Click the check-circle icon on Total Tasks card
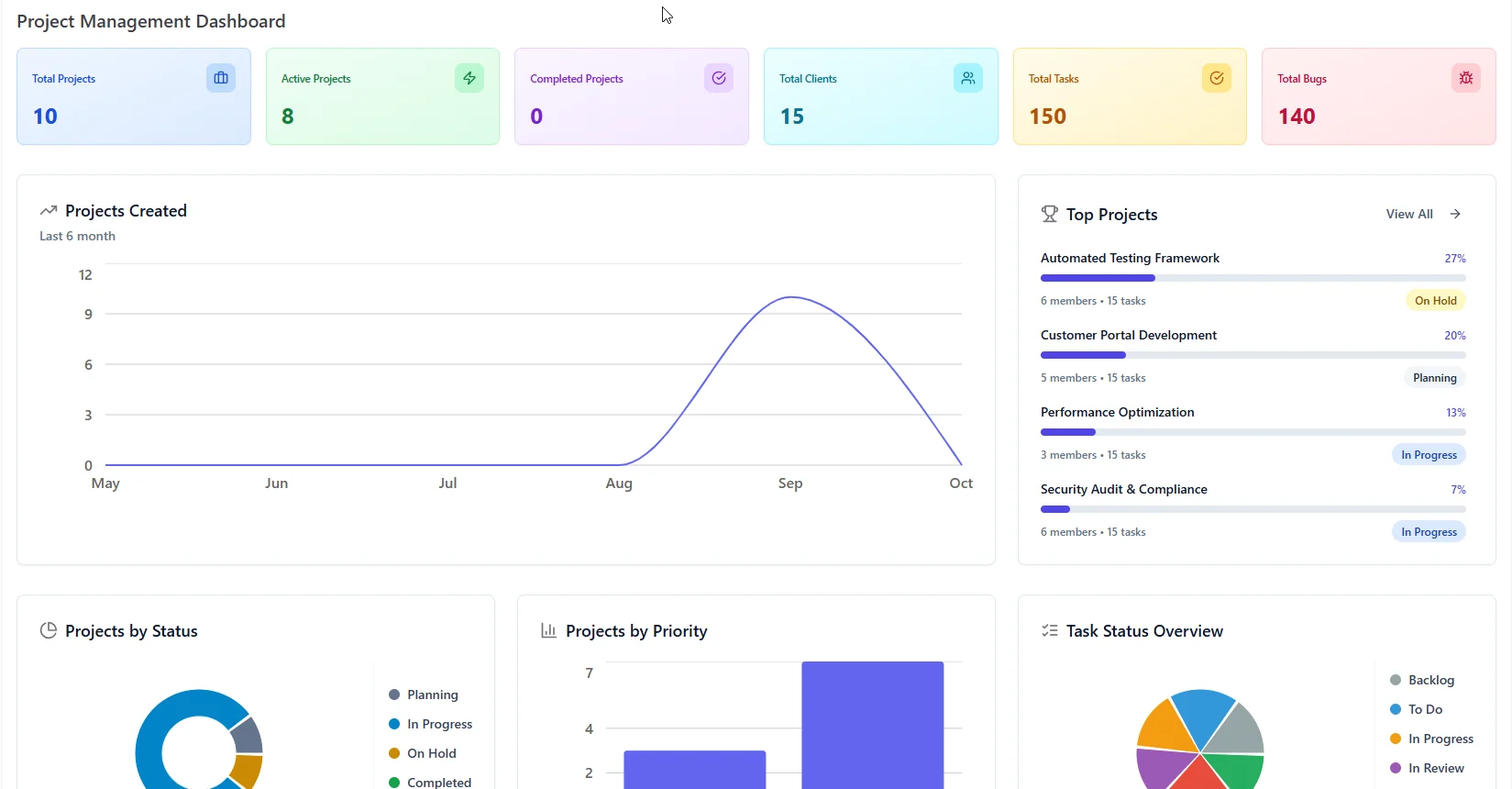The width and height of the screenshot is (1512, 789). pyautogui.click(x=1217, y=78)
